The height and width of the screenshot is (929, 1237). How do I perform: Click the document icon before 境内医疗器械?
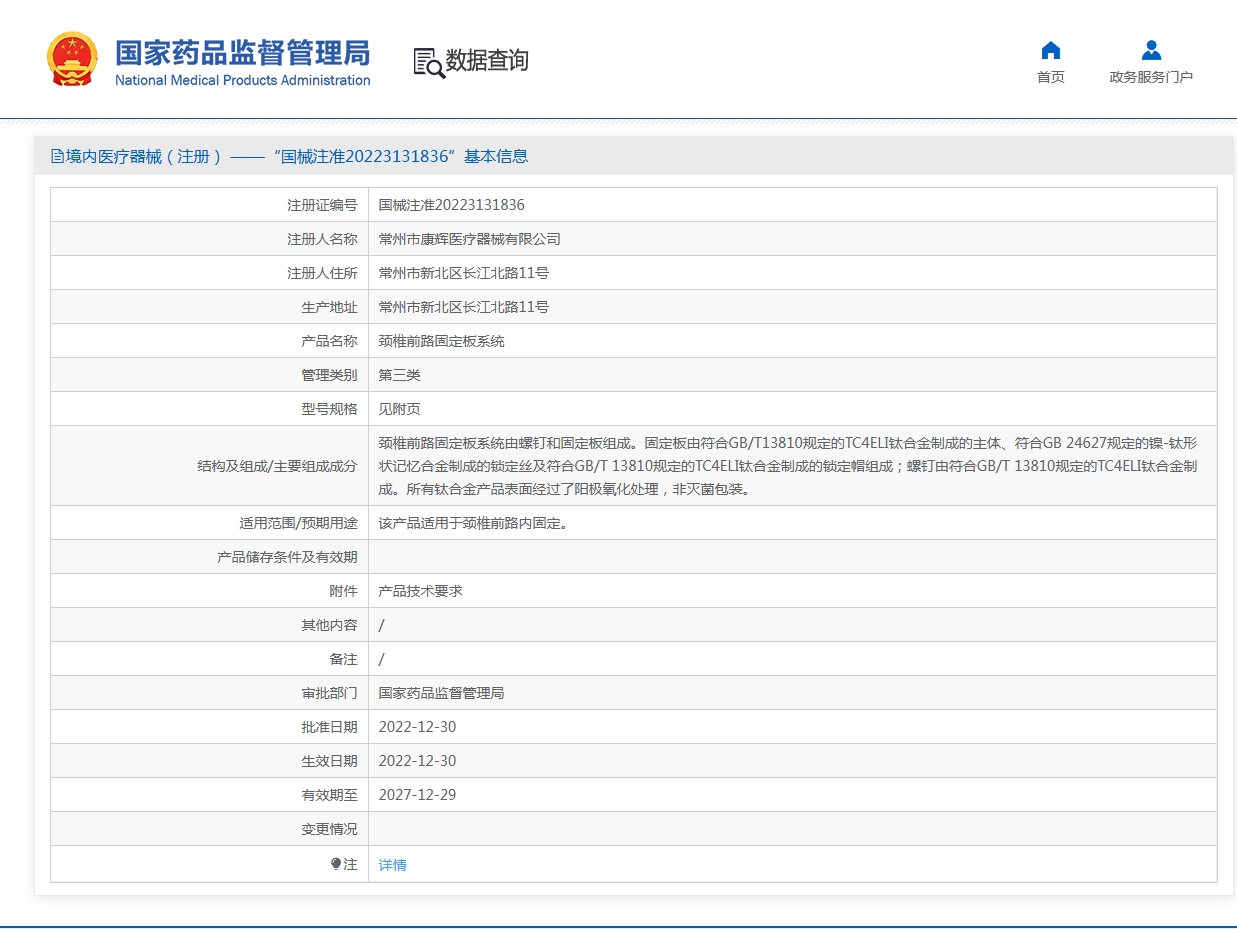57,156
